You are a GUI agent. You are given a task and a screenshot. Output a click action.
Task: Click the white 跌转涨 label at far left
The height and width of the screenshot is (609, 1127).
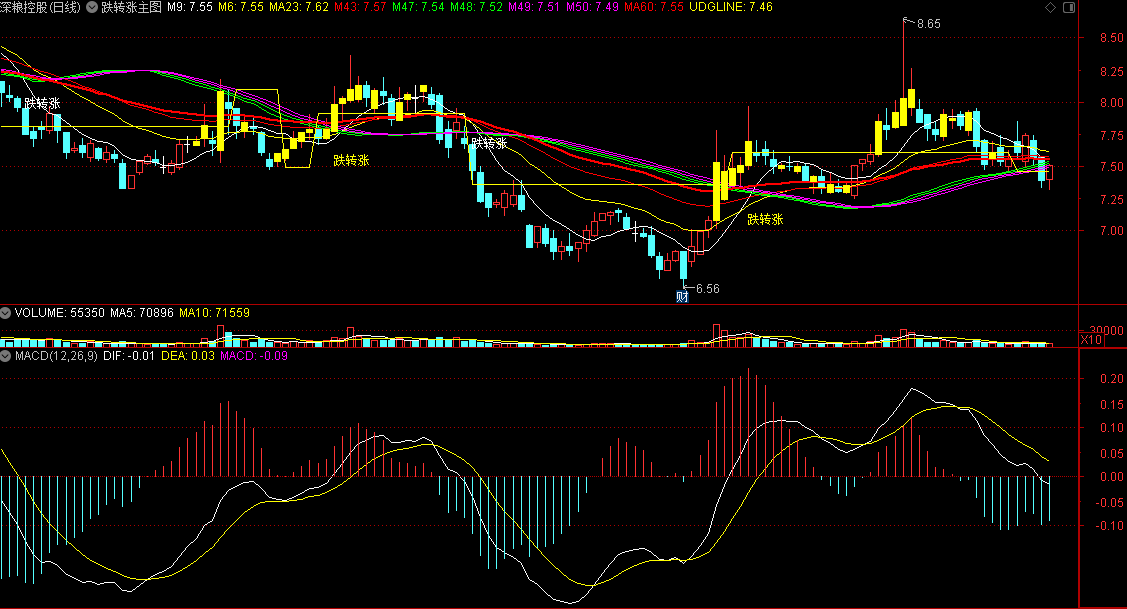pos(42,104)
